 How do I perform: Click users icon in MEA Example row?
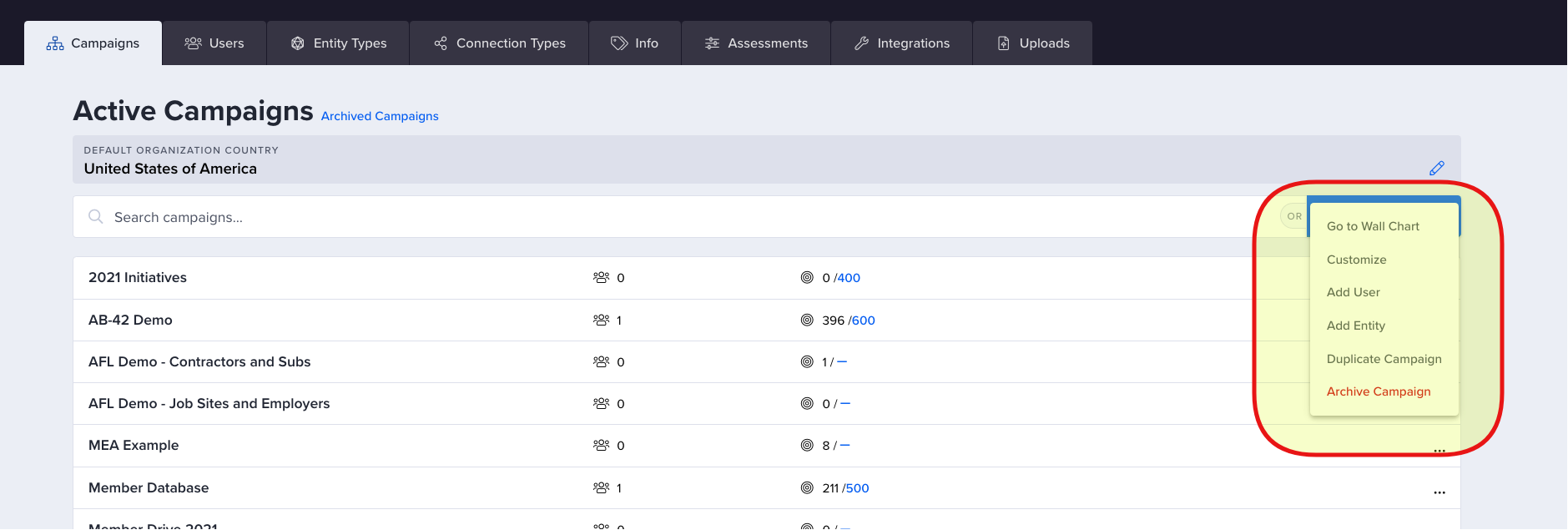coord(601,445)
